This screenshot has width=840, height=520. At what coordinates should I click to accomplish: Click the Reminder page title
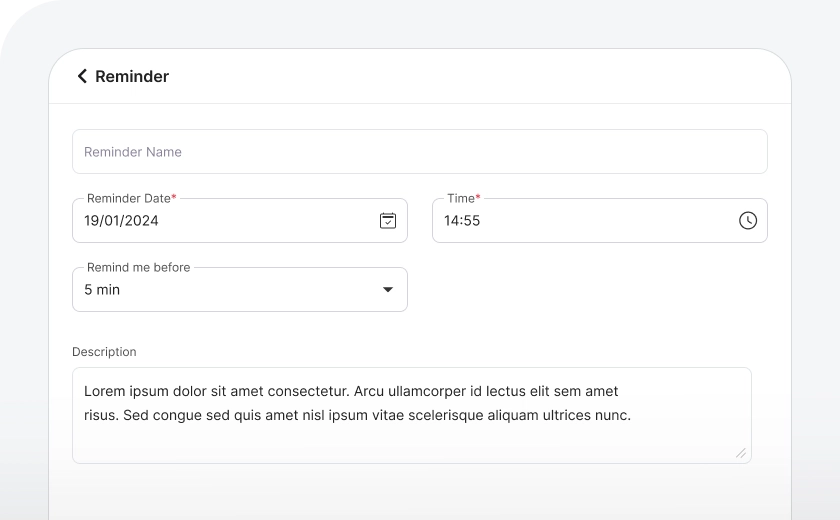[132, 76]
